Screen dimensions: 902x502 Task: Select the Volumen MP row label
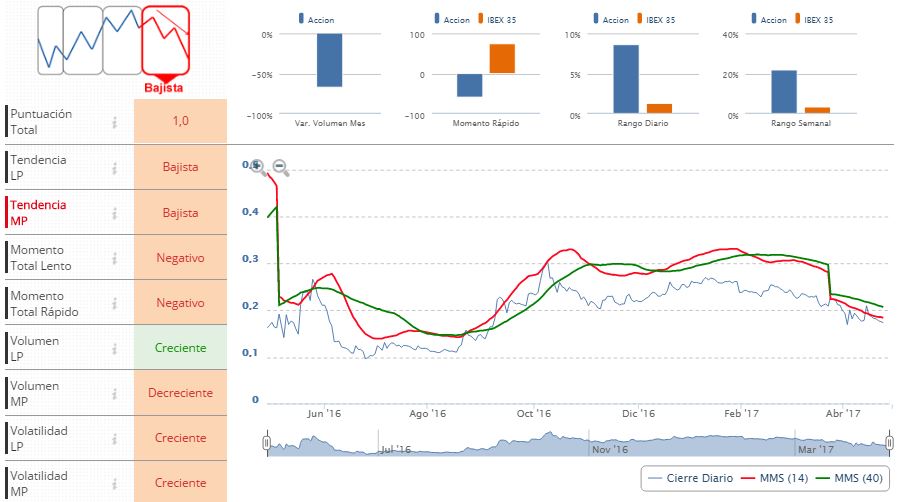[35, 393]
